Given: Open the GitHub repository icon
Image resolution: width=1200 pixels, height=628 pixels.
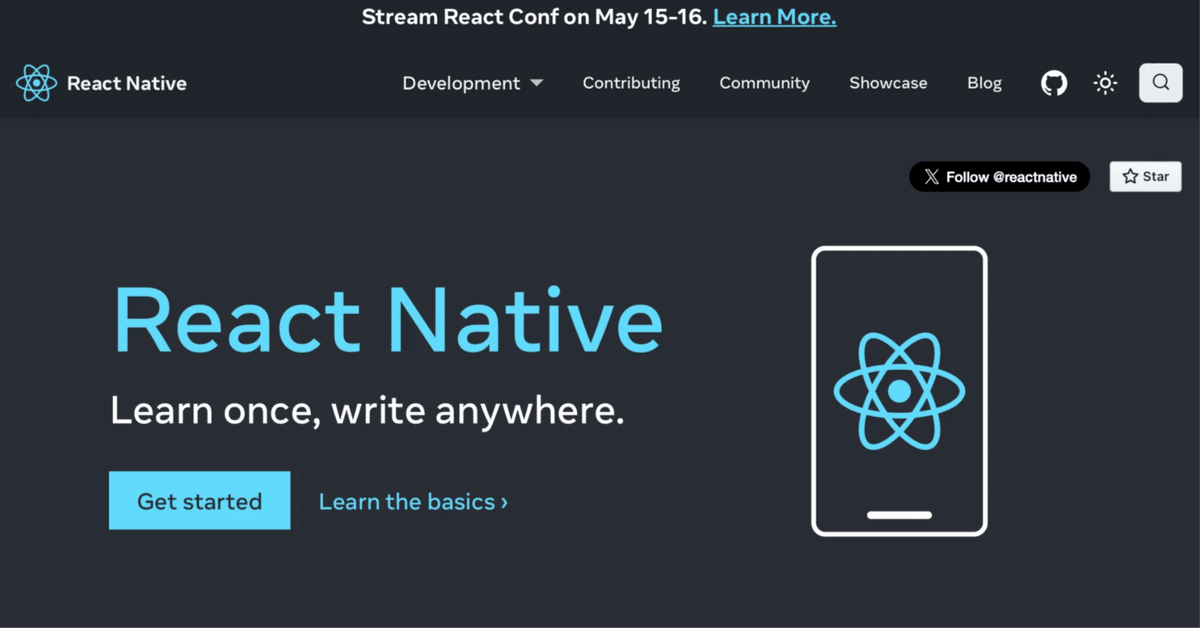Looking at the screenshot, I should click(x=1054, y=83).
